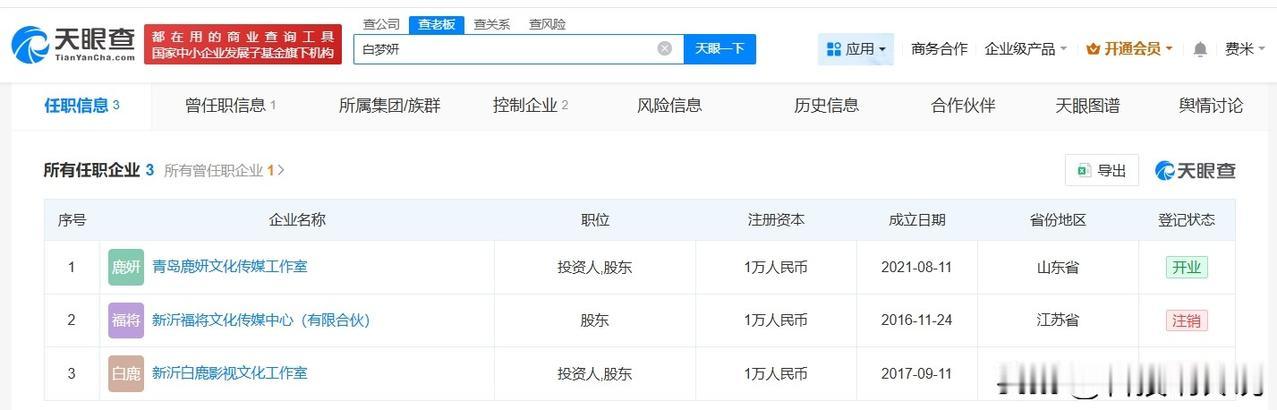Clear the search box with the X icon
Viewport: 1277px width, 410px height.
point(665,48)
